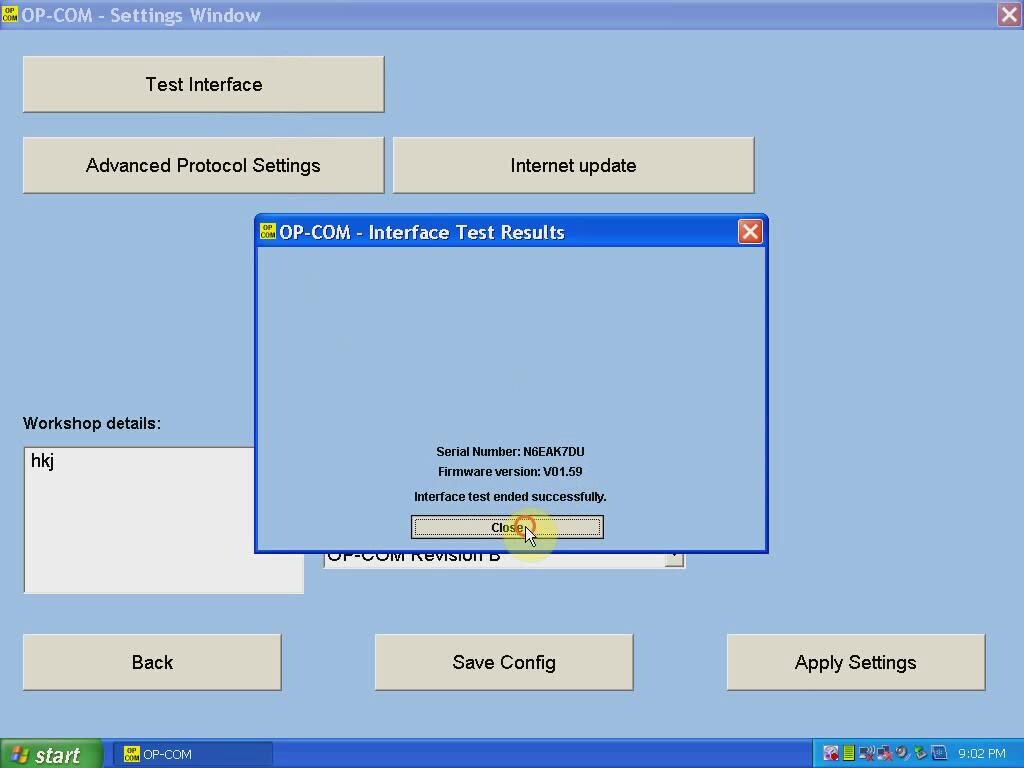Open the OP-COM Revision B dropdown

(674, 560)
